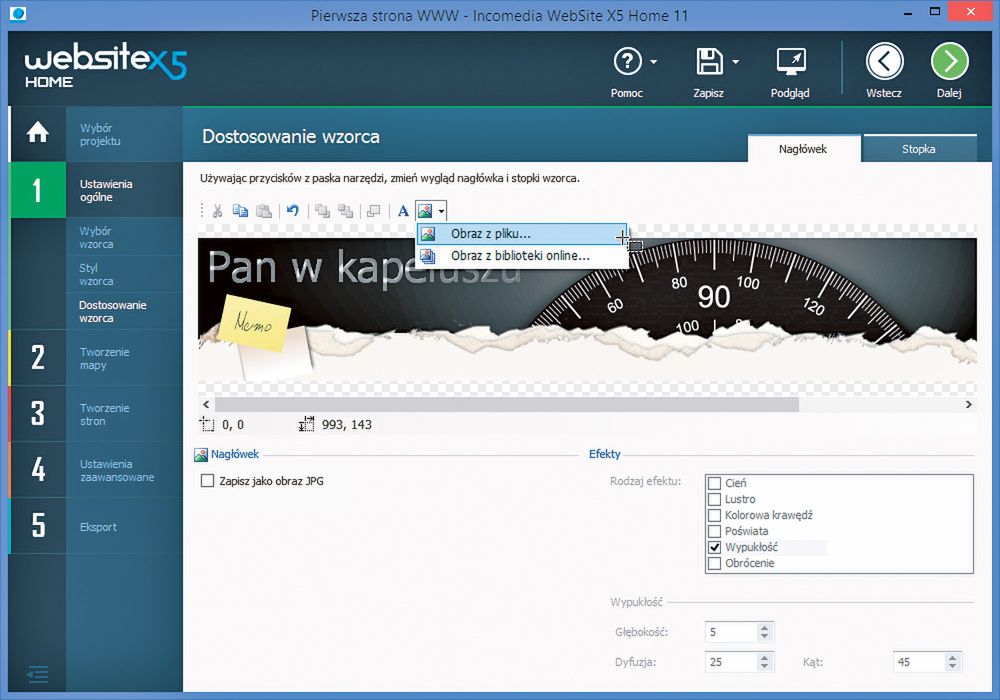The width and height of the screenshot is (1000, 700).
Task: Click the WebSite X5 Home logo
Action: coord(106,66)
